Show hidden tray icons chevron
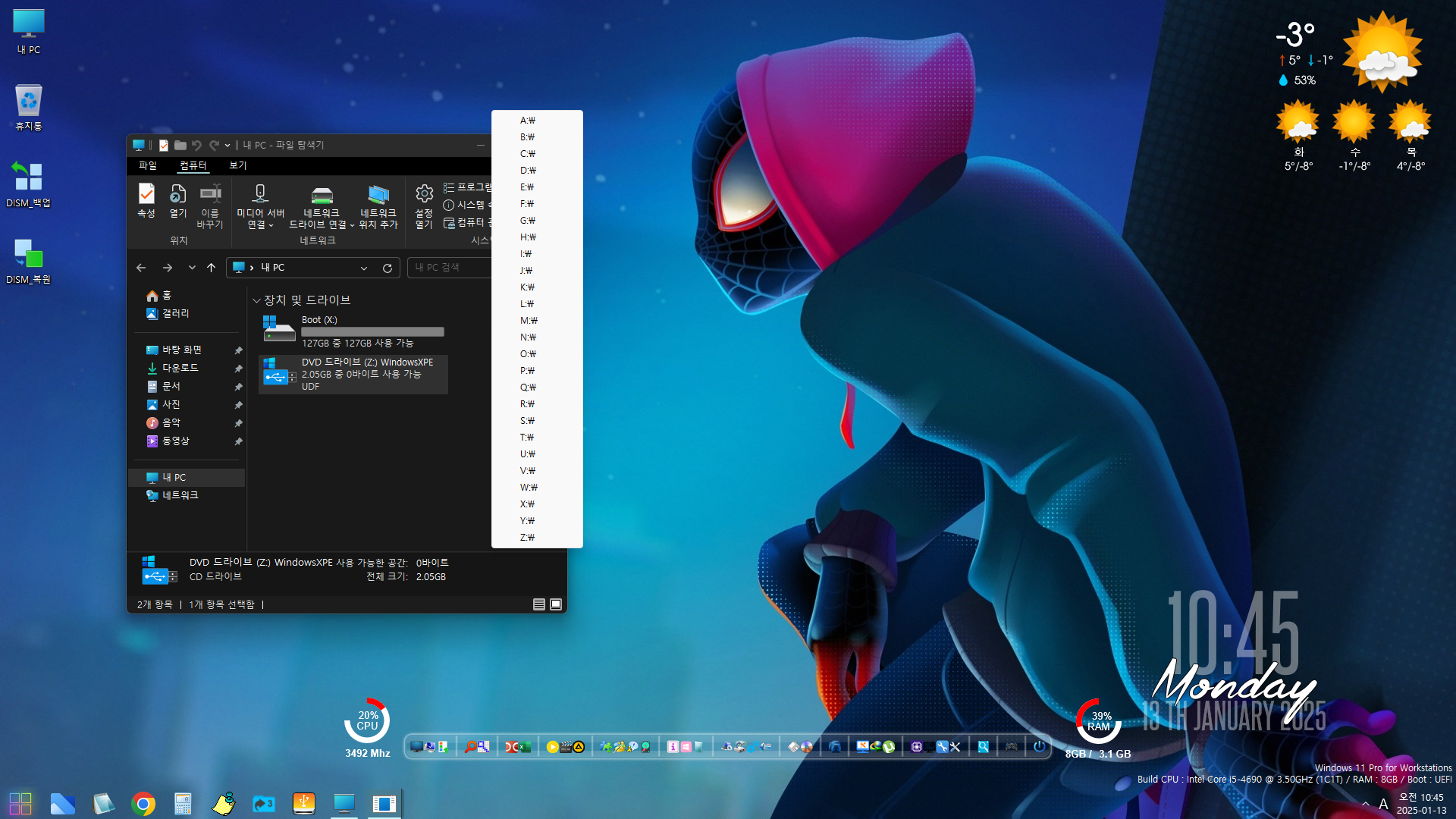1456x819 pixels. pyautogui.click(x=1366, y=804)
